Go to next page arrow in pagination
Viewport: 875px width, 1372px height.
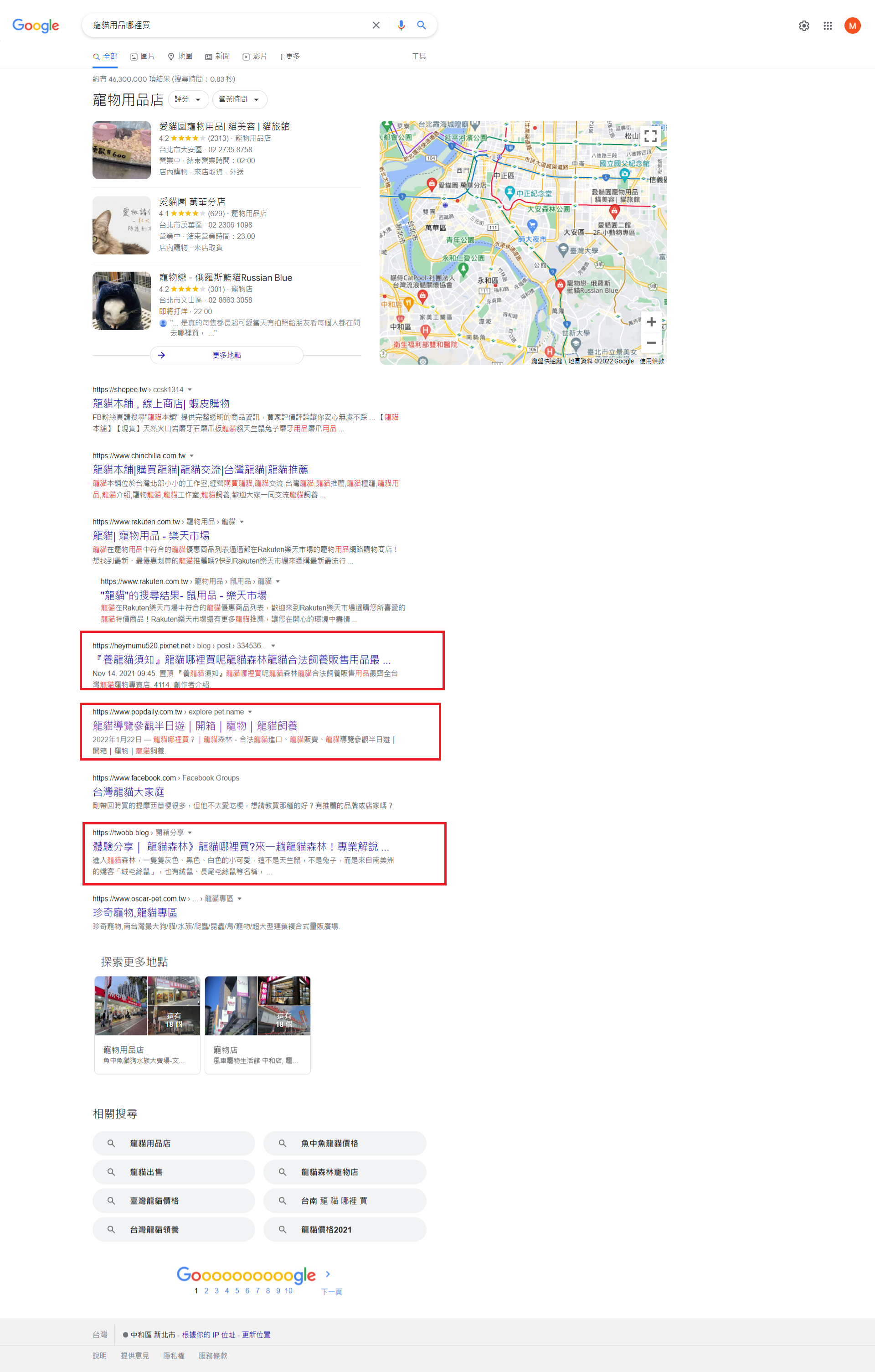(x=328, y=1274)
